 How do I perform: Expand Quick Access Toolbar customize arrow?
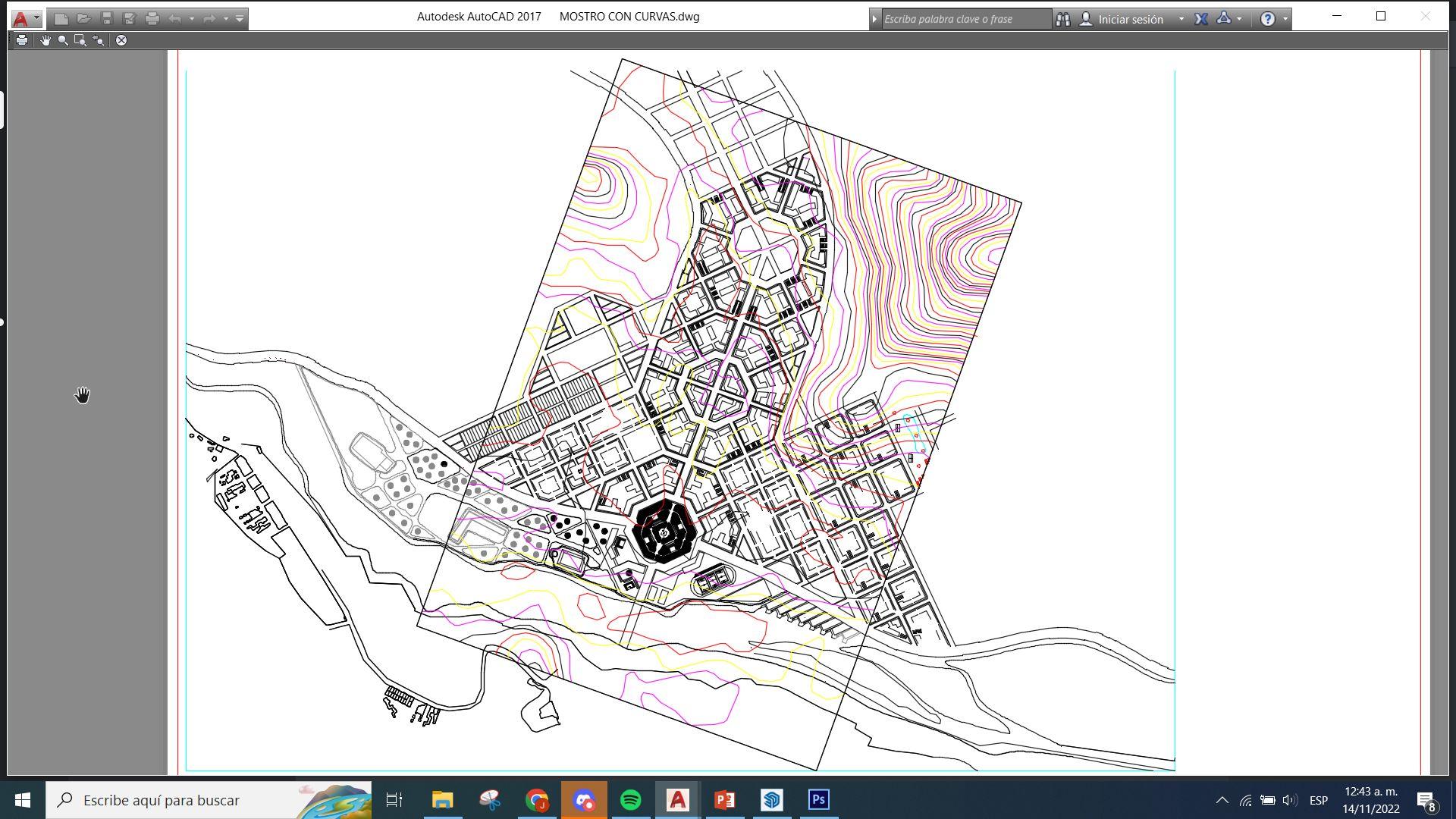point(240,19)
